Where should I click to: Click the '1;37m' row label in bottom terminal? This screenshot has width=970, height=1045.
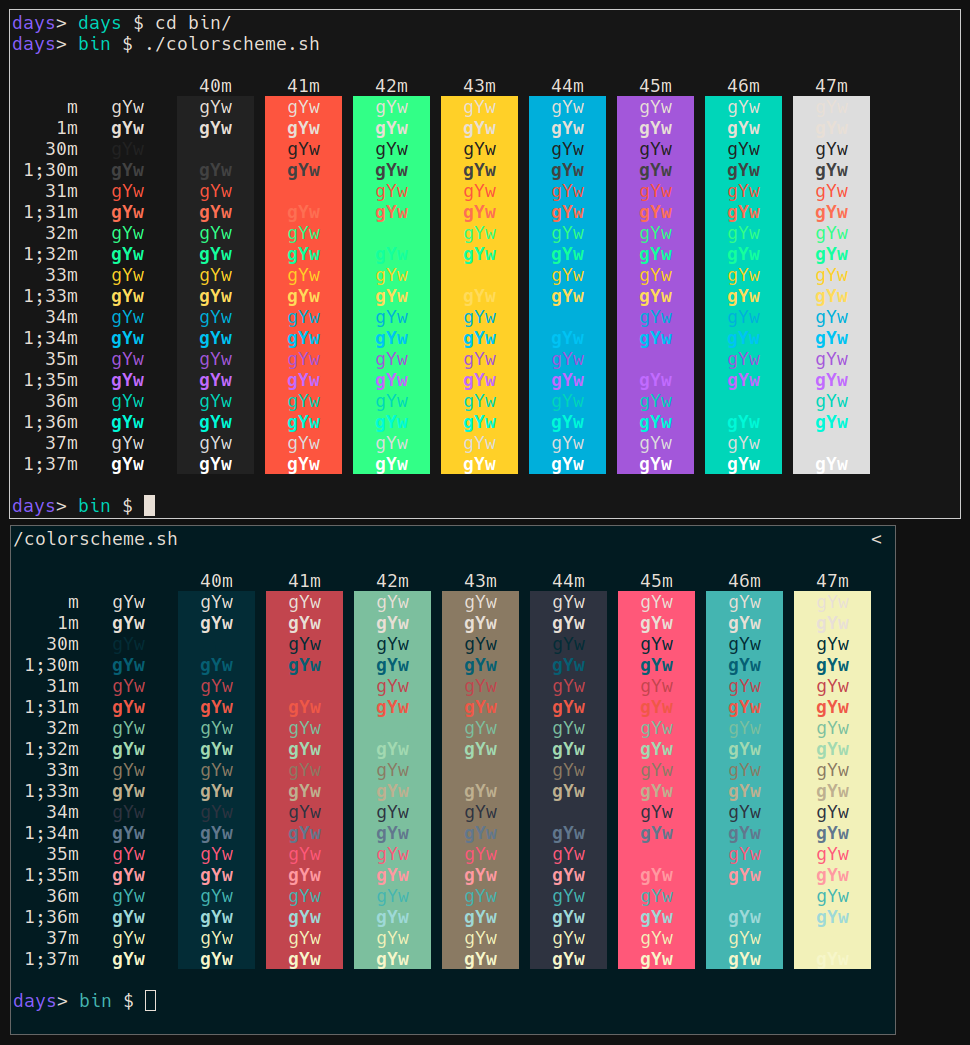(52, 959)
